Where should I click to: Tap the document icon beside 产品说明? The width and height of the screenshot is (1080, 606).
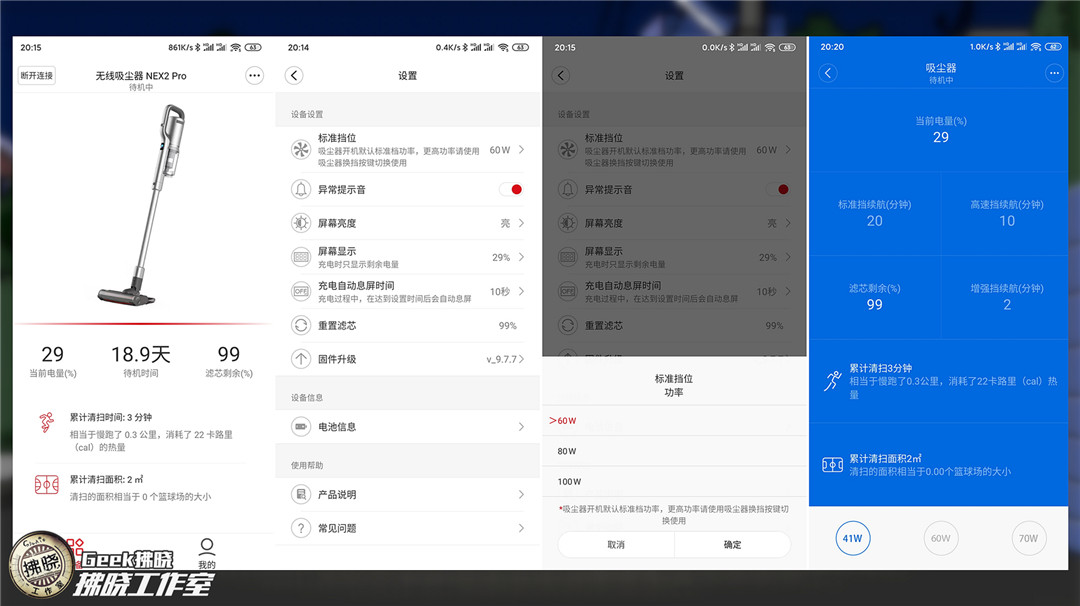point(301,494)
